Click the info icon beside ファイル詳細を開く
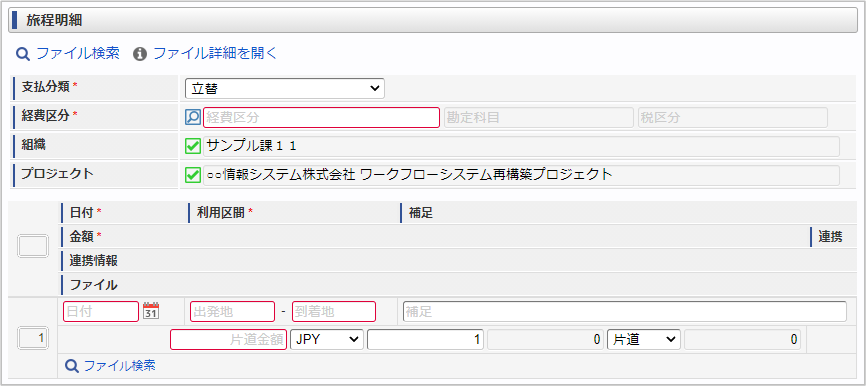The width and height of the screenshot is (866, 386). [140, 54]
